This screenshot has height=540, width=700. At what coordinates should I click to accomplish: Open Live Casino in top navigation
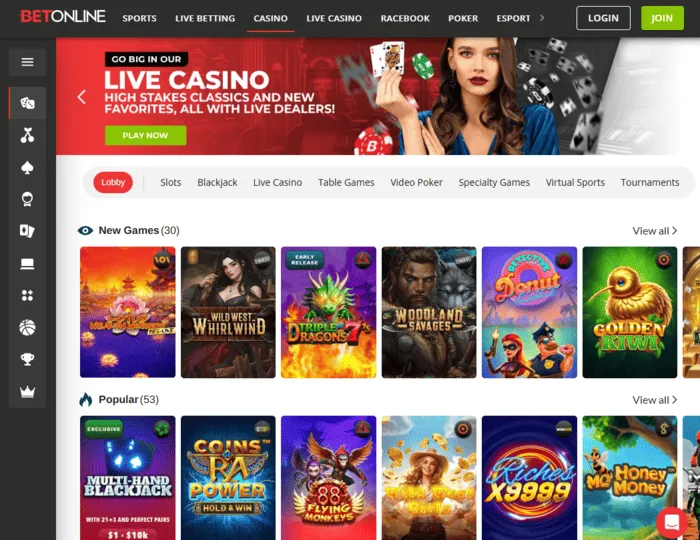pyautogui.click(x=334, y=18)
